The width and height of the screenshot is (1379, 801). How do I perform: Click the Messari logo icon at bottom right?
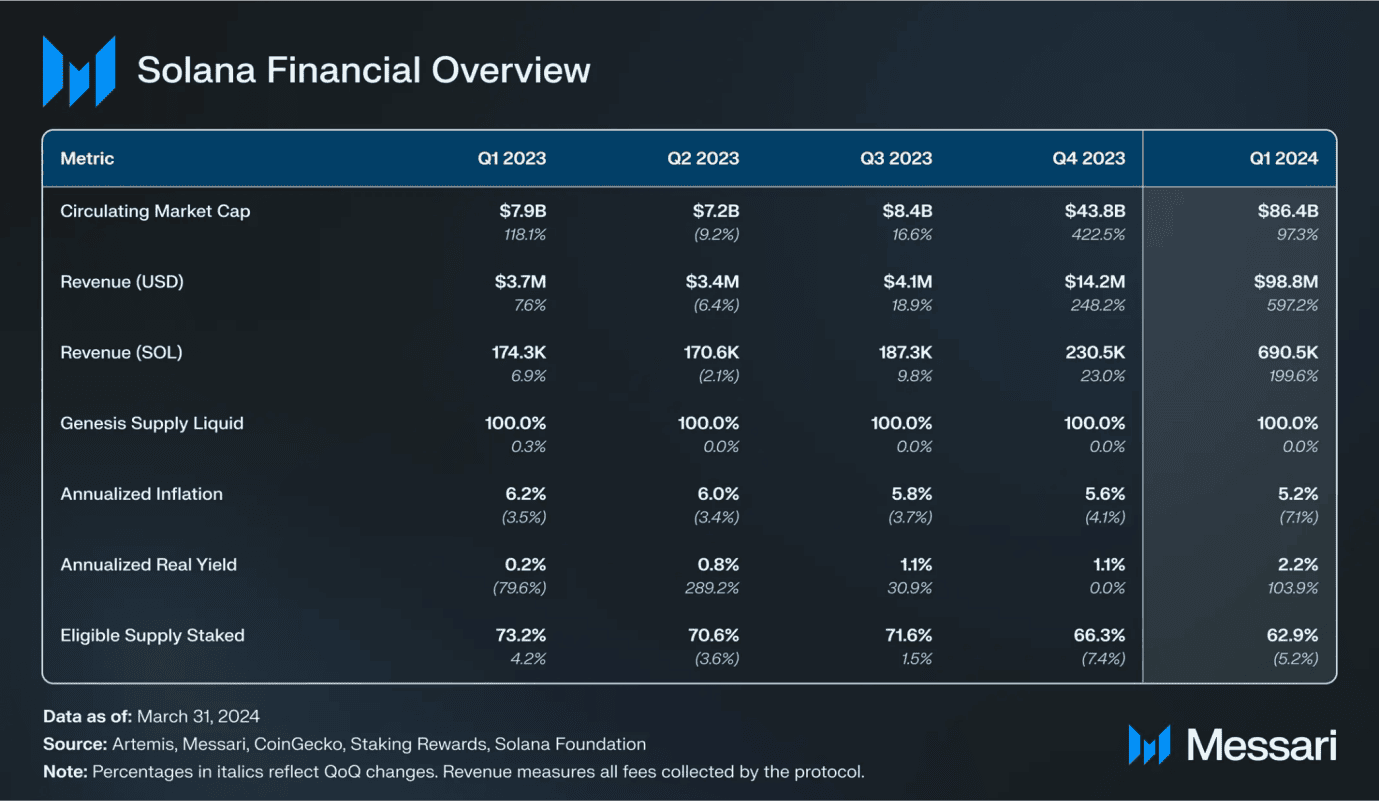point(1148,745)
